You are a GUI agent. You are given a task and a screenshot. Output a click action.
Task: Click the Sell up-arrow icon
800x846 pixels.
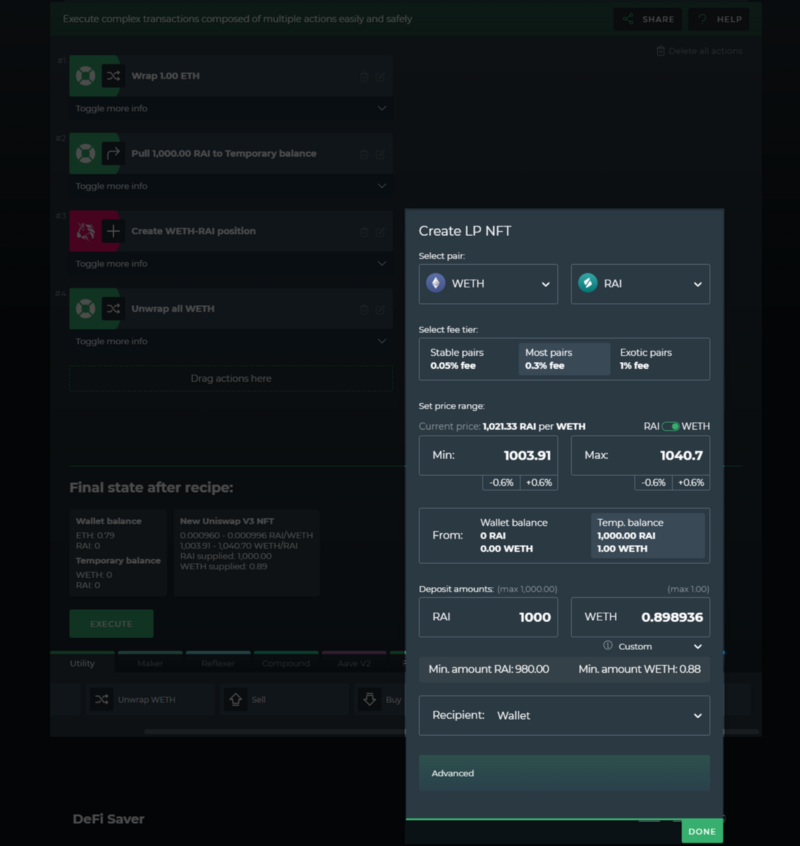235,699
